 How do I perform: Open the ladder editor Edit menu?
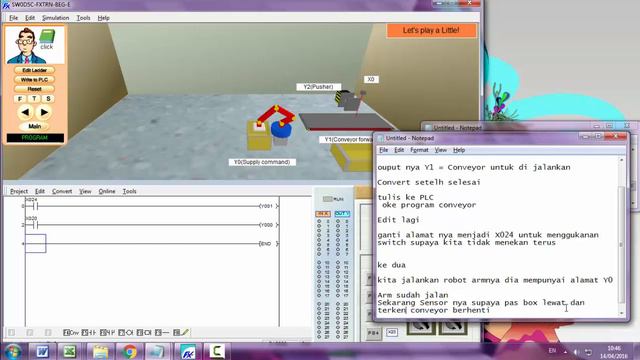pos(40,191)
